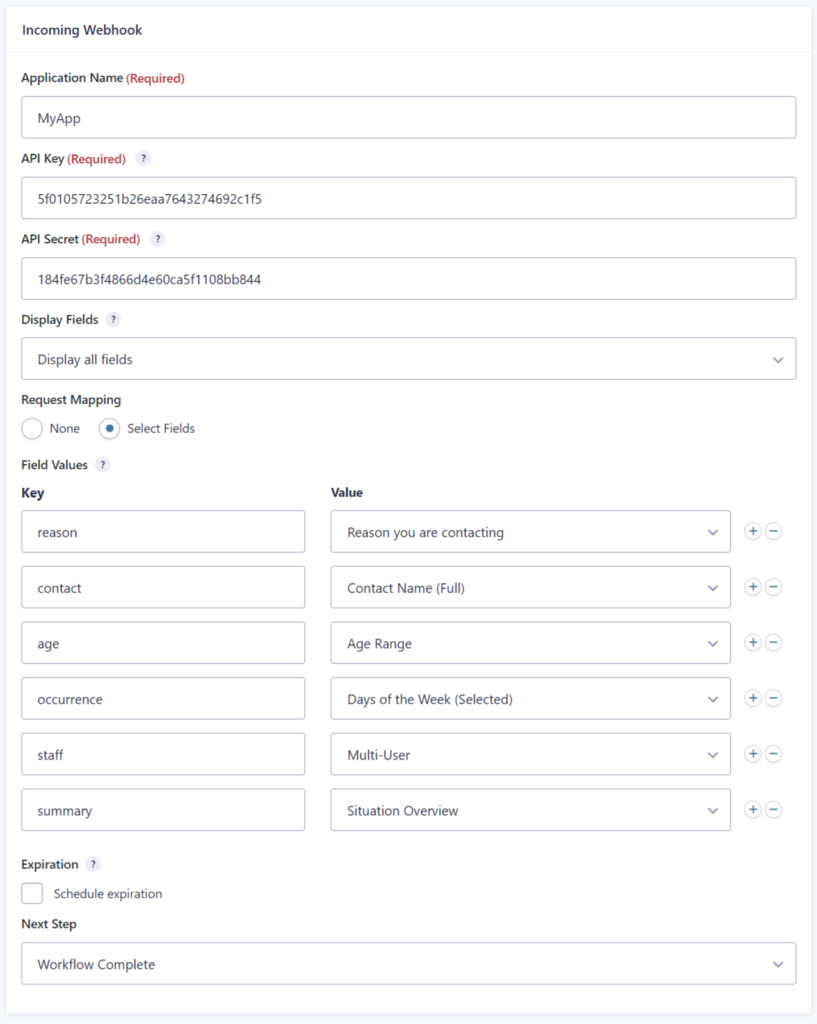The image size is (817, 1024).
Task: Expand the Situation Overview value dropdown
Action: click(530, 810)
